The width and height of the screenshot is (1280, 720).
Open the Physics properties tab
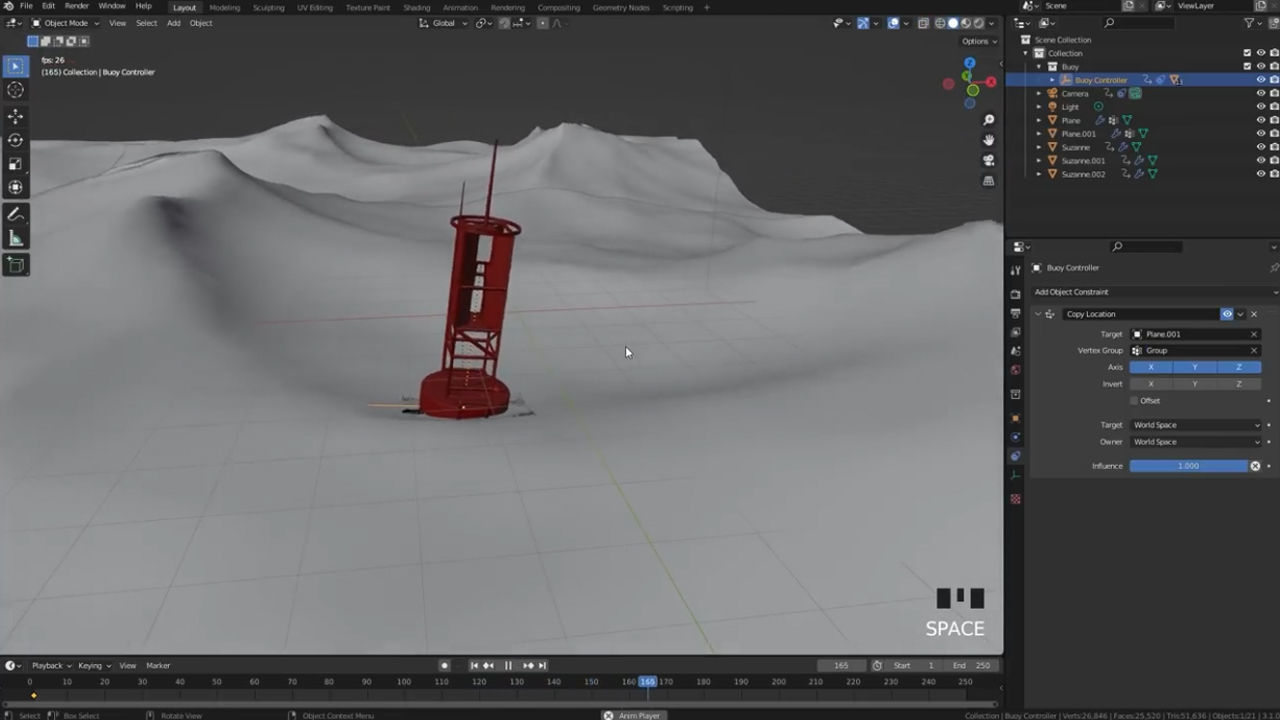tap(1015, 437)
